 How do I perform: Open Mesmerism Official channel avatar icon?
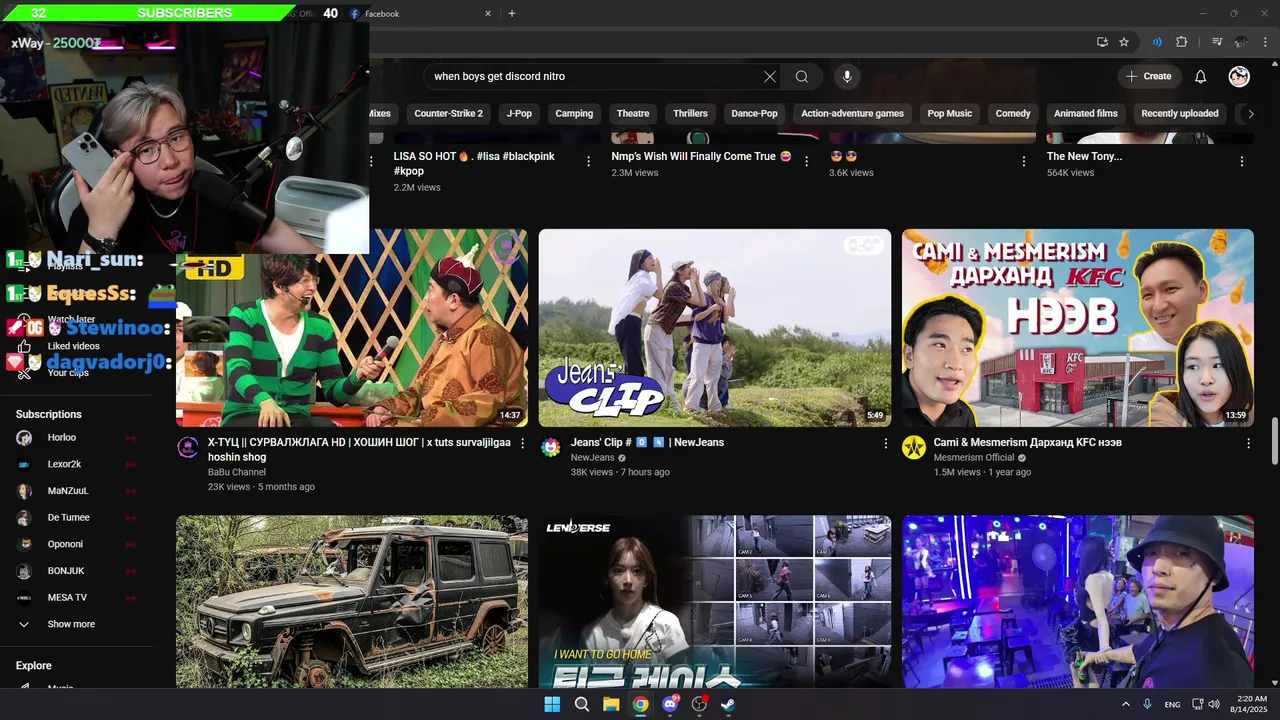pyautogui.click(x=914, y=447)
